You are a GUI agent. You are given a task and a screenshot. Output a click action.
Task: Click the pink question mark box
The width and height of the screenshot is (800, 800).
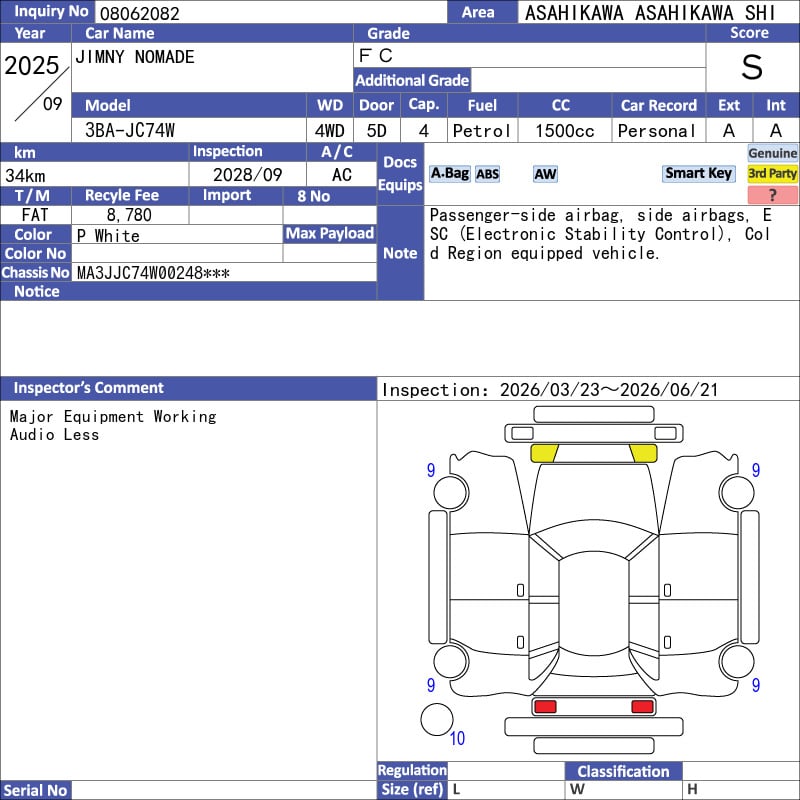coord(773,195)
